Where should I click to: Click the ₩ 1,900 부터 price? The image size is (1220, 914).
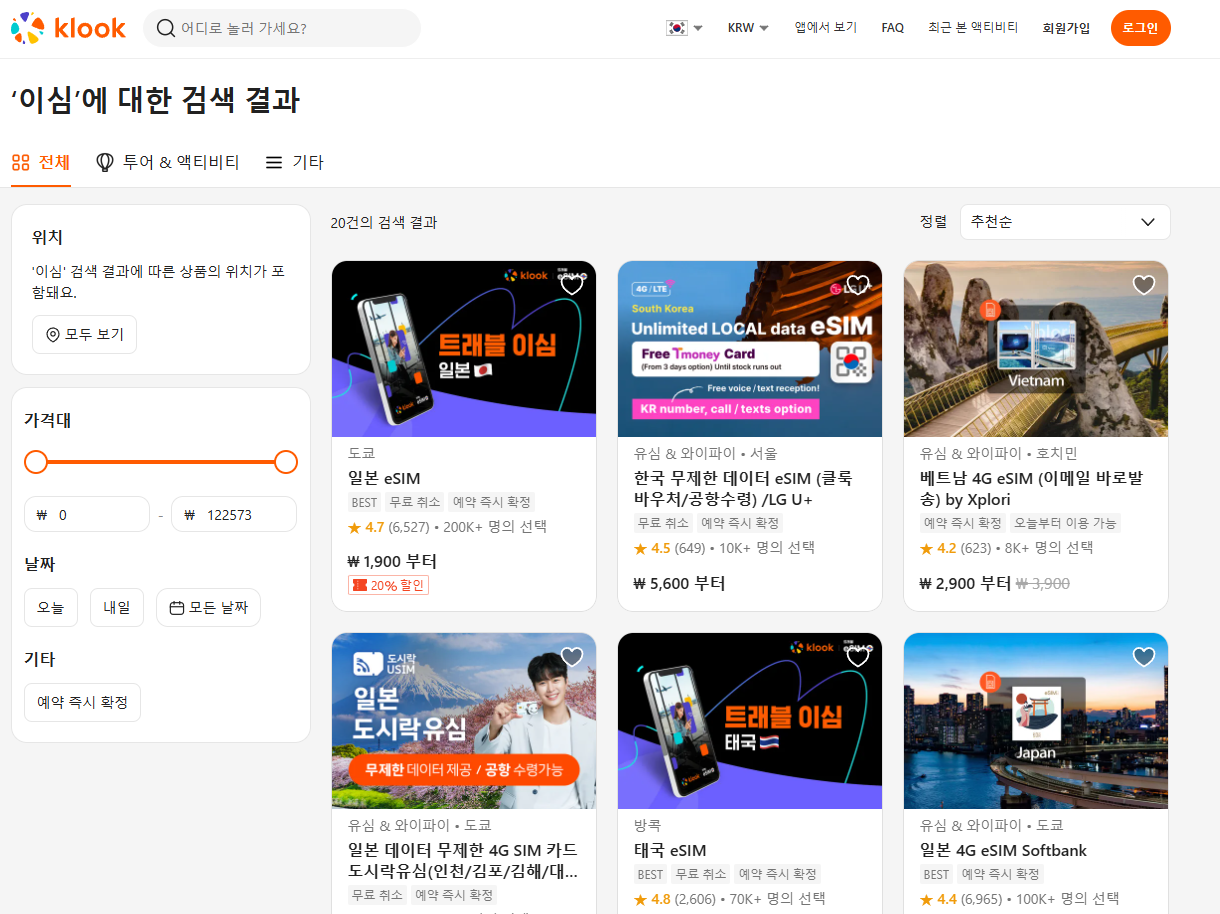coord(392,561)
